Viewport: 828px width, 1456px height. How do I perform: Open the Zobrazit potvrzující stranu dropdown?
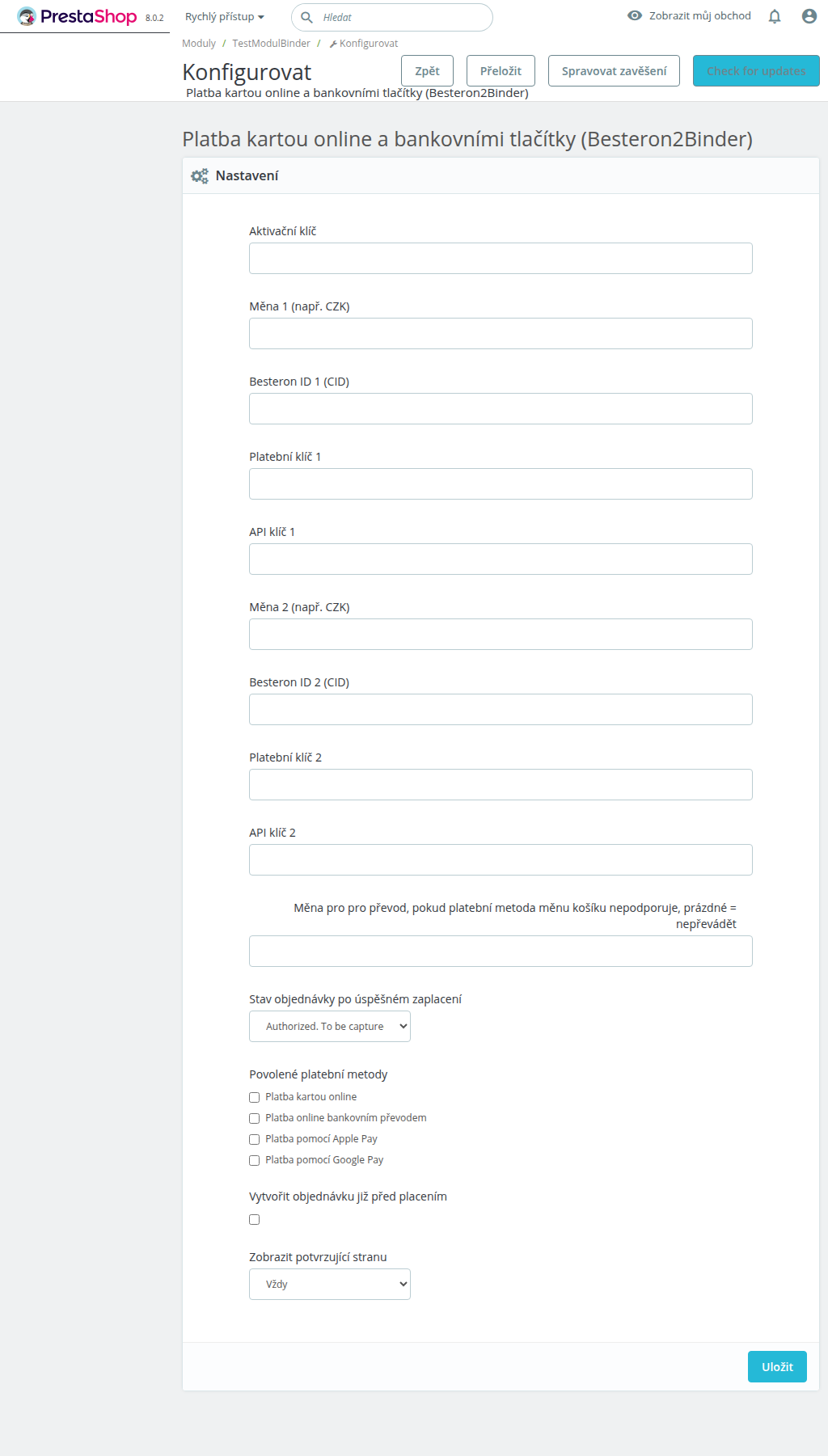pyautogui.click(x=329, y=1284)
